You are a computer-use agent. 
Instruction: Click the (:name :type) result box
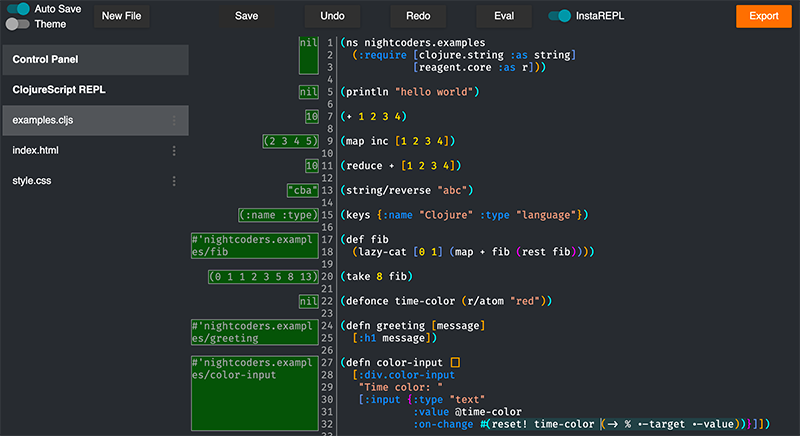coord(279,215)
